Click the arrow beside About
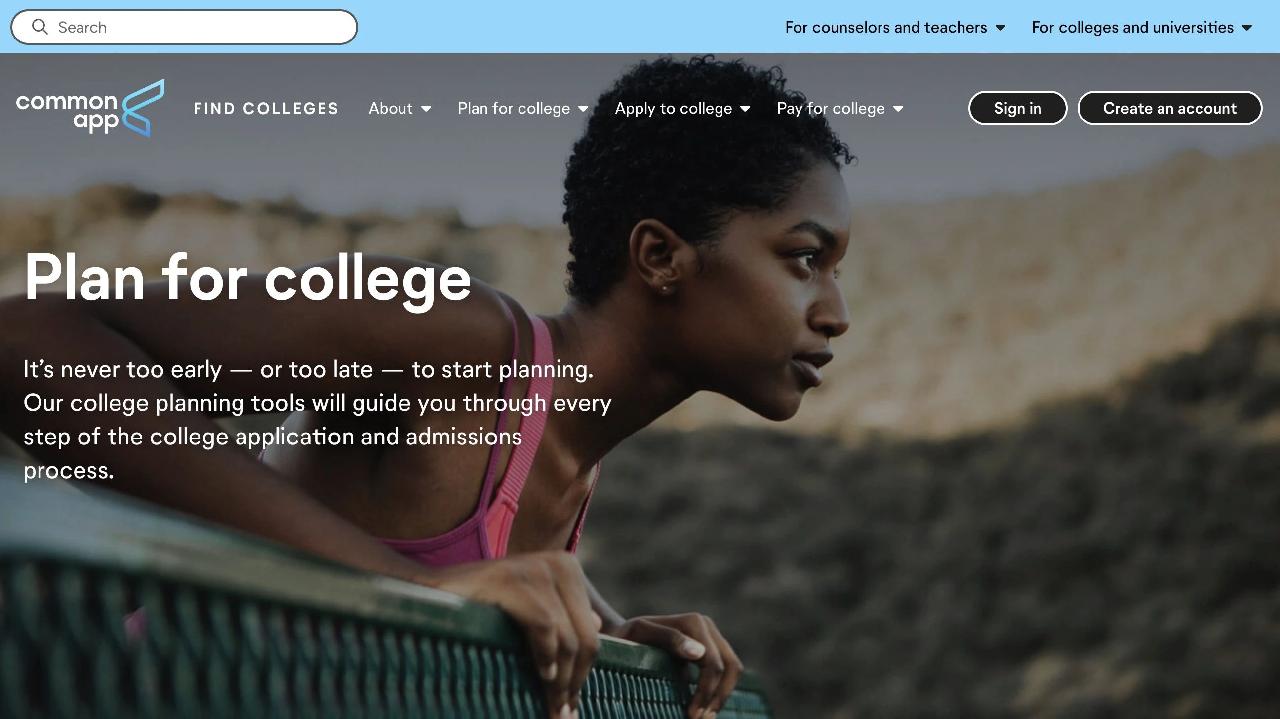Image resolution: width=1280 pixels, height=719 pixels. point(426,109)
